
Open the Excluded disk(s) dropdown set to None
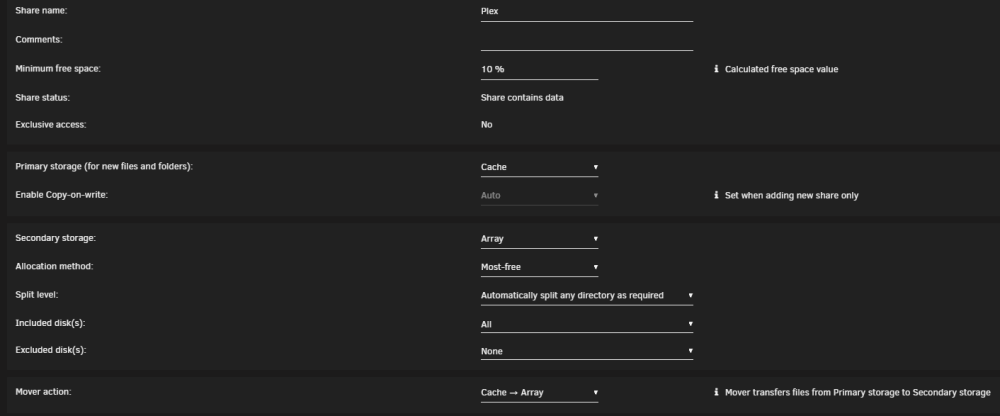587,351
